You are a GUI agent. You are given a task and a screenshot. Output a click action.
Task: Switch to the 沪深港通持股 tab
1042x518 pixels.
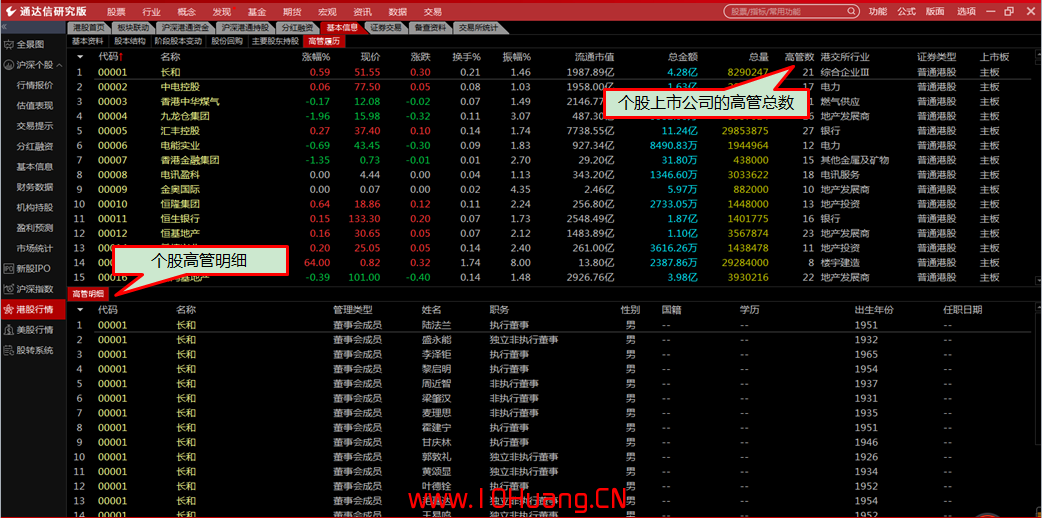[x=245, y=28]
